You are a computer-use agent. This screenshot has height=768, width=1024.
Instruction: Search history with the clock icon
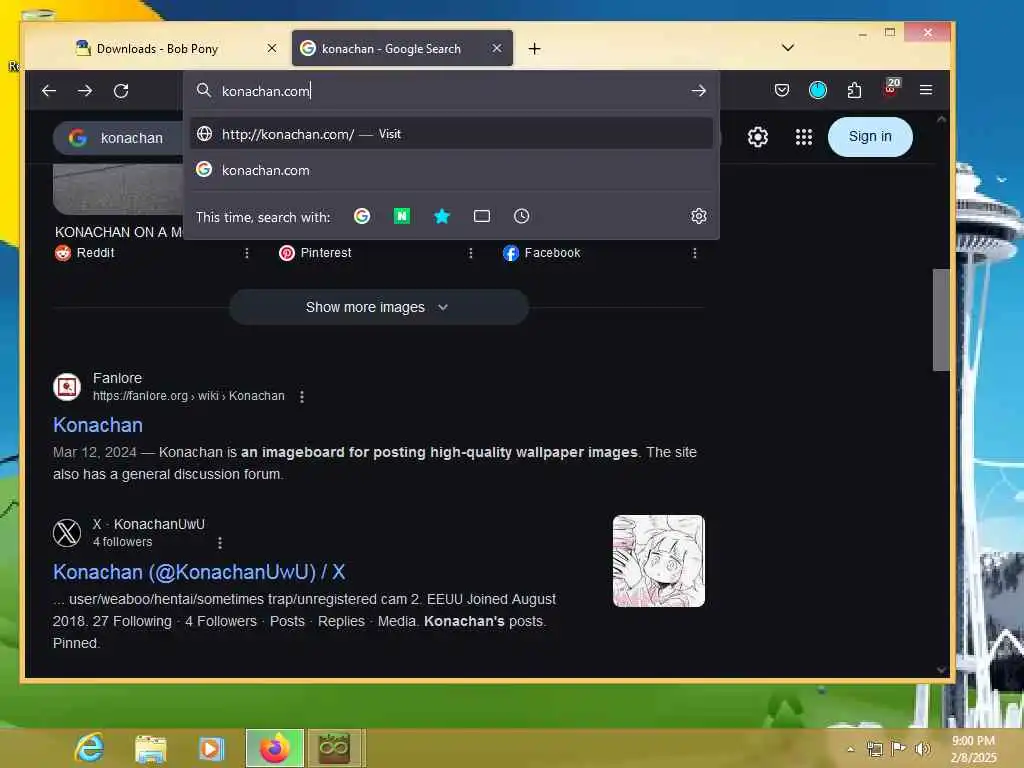(x=521, y=216)
